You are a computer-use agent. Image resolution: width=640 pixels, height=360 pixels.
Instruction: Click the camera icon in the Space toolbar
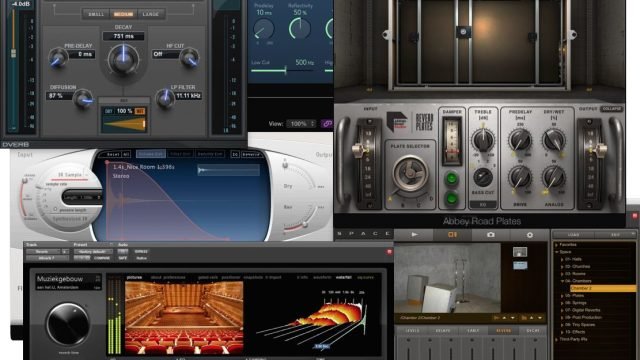(491, 235)
